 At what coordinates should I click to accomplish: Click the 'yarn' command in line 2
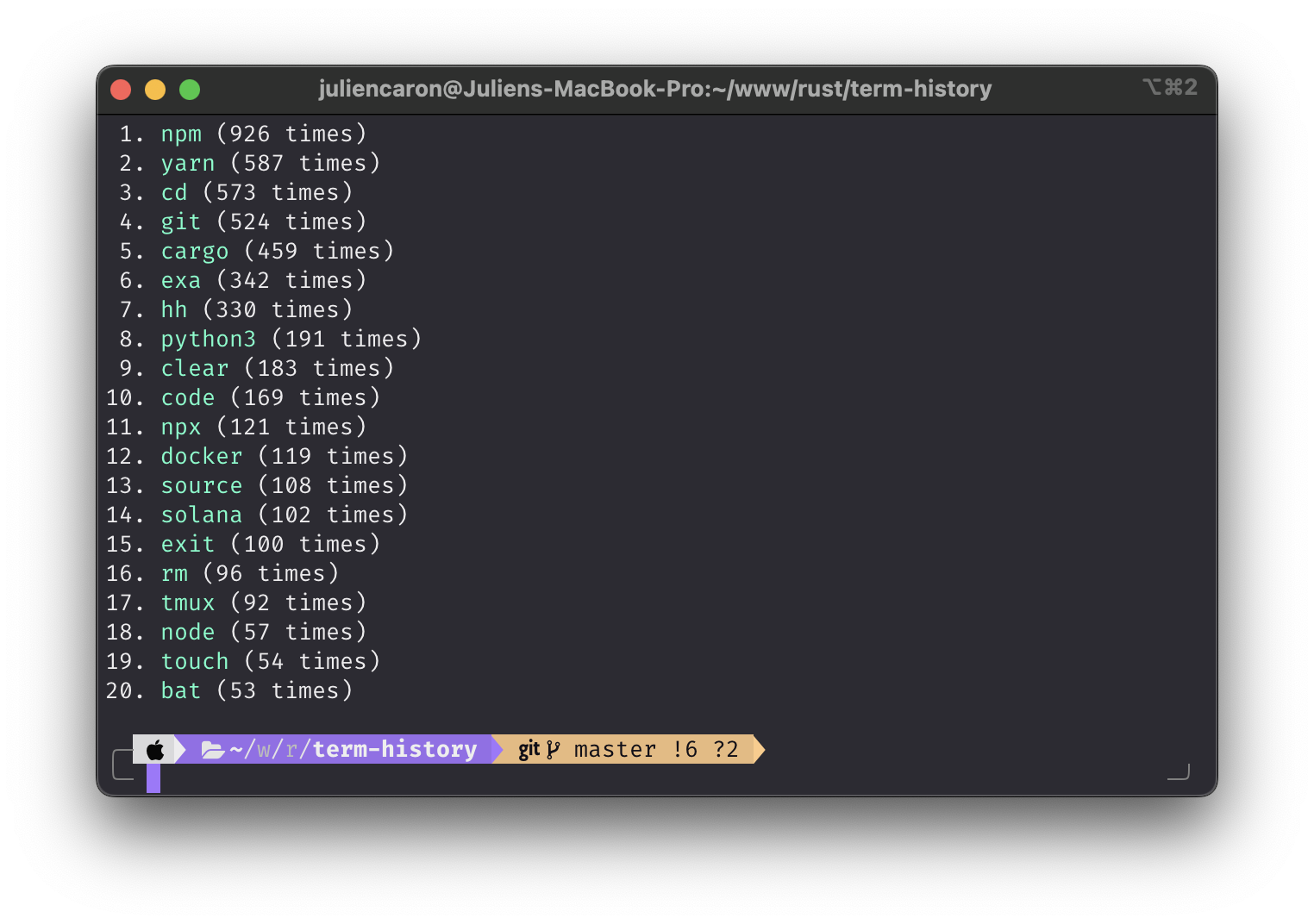[x=188, y=164]
